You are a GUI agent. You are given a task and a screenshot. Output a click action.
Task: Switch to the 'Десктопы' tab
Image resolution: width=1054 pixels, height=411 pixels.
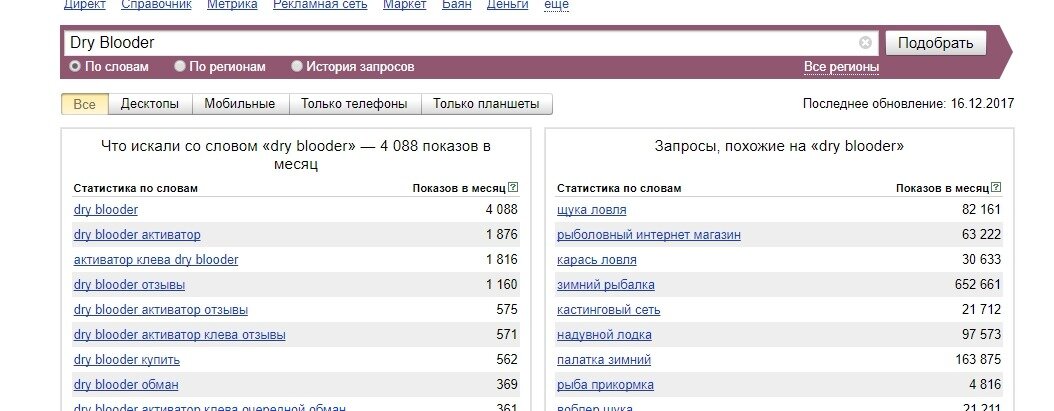click(150, 104)
